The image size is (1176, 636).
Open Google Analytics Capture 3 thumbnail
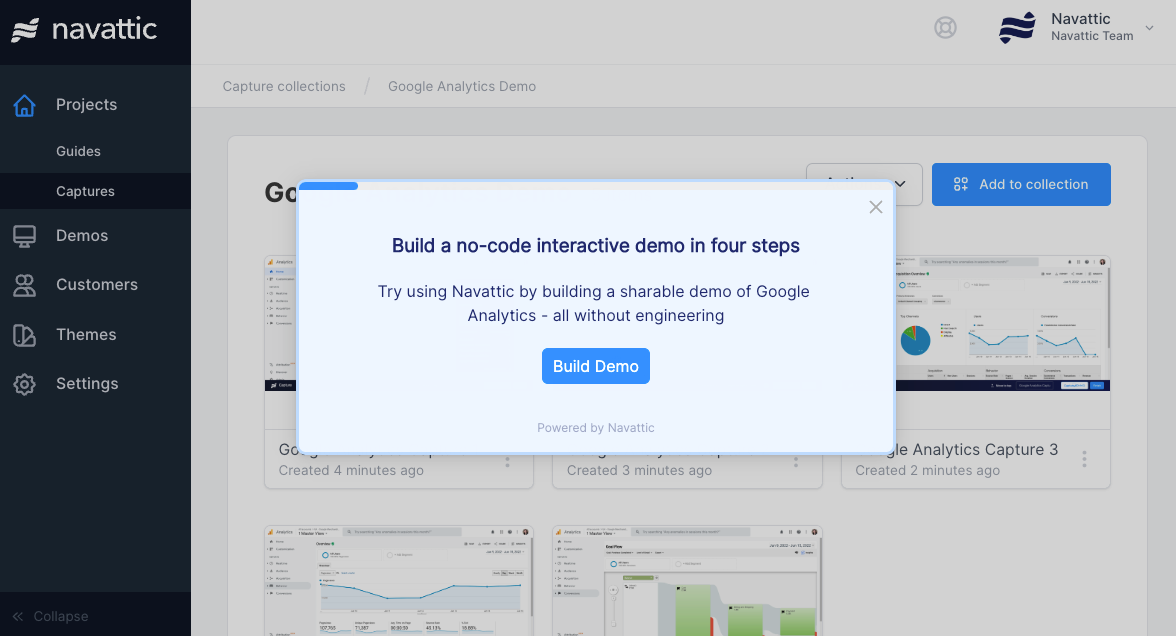1003,323
